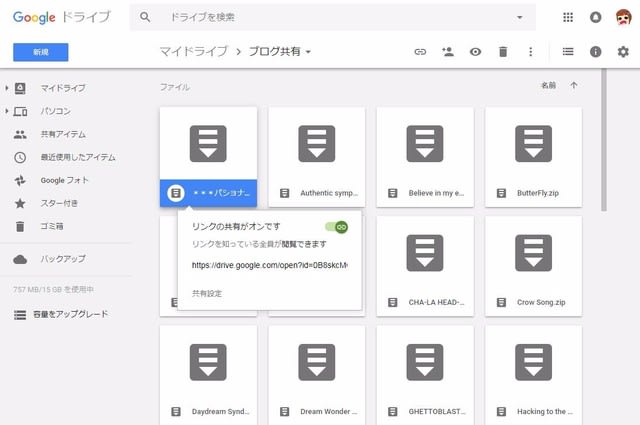This screenshot has height=425, width=640.
Task: Click the add people share icon
Action: tap(448, 52)
